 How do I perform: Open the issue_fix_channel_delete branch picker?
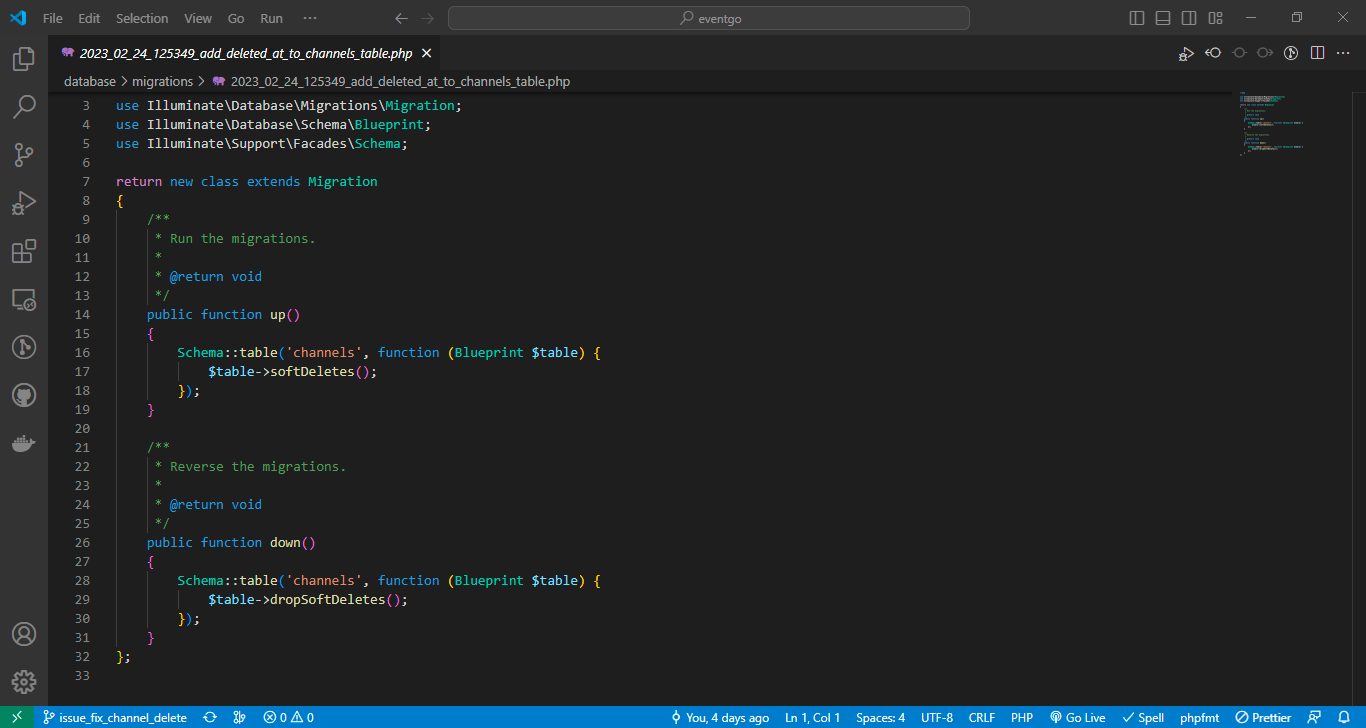click(115, 717)
